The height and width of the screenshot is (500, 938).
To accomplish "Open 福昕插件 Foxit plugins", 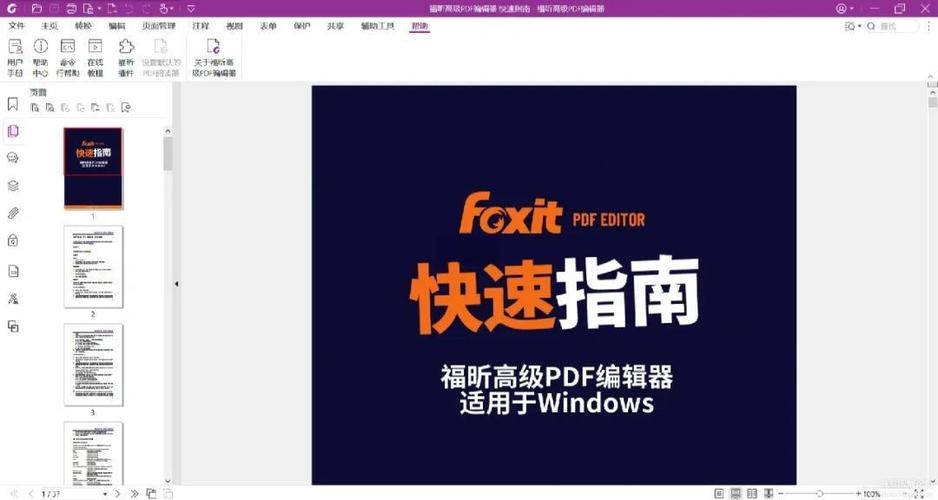I will 126,58.
